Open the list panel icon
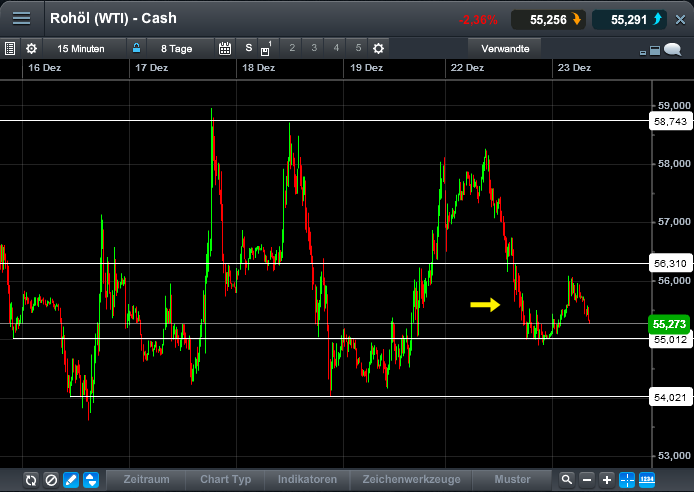This screenshot has height=492, width=694. pos(10,48)
